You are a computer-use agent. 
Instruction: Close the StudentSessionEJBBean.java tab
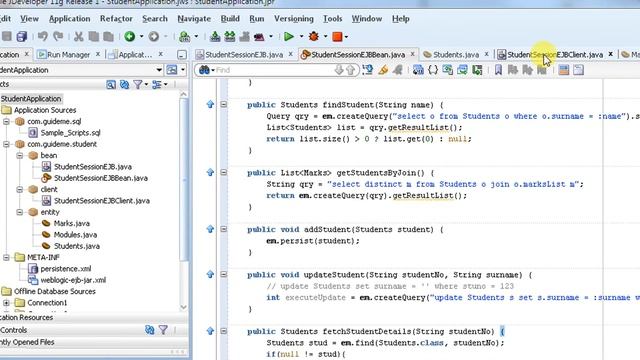(x=412, y=54)
